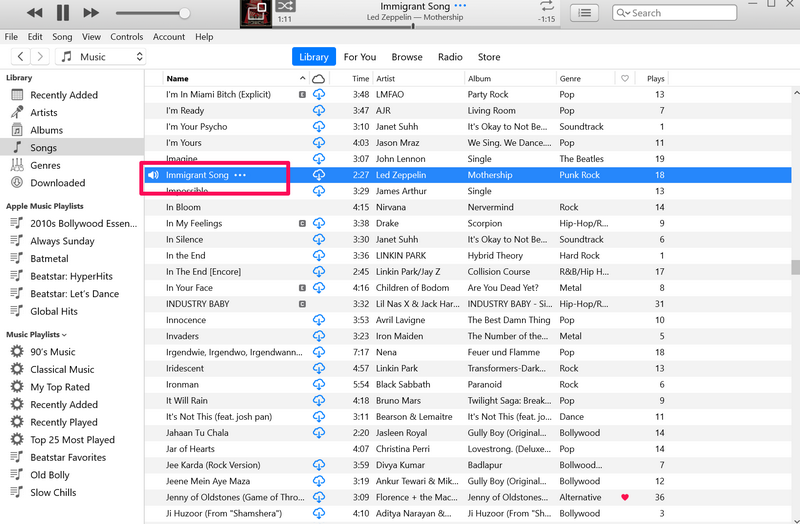
Task: Pause the playing song
Action: pos(62,13)
